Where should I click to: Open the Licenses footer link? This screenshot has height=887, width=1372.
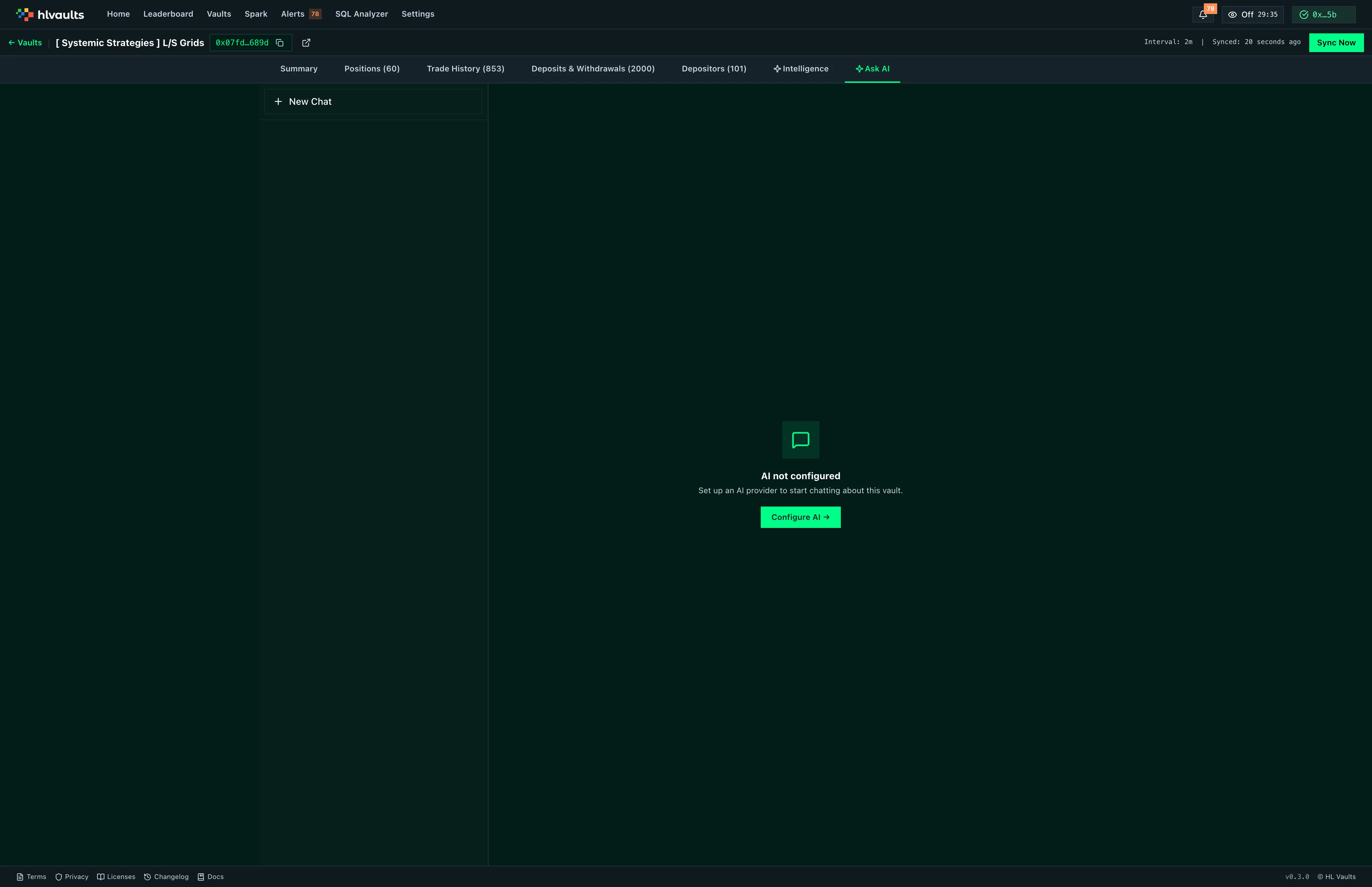[x=116, y=877]
